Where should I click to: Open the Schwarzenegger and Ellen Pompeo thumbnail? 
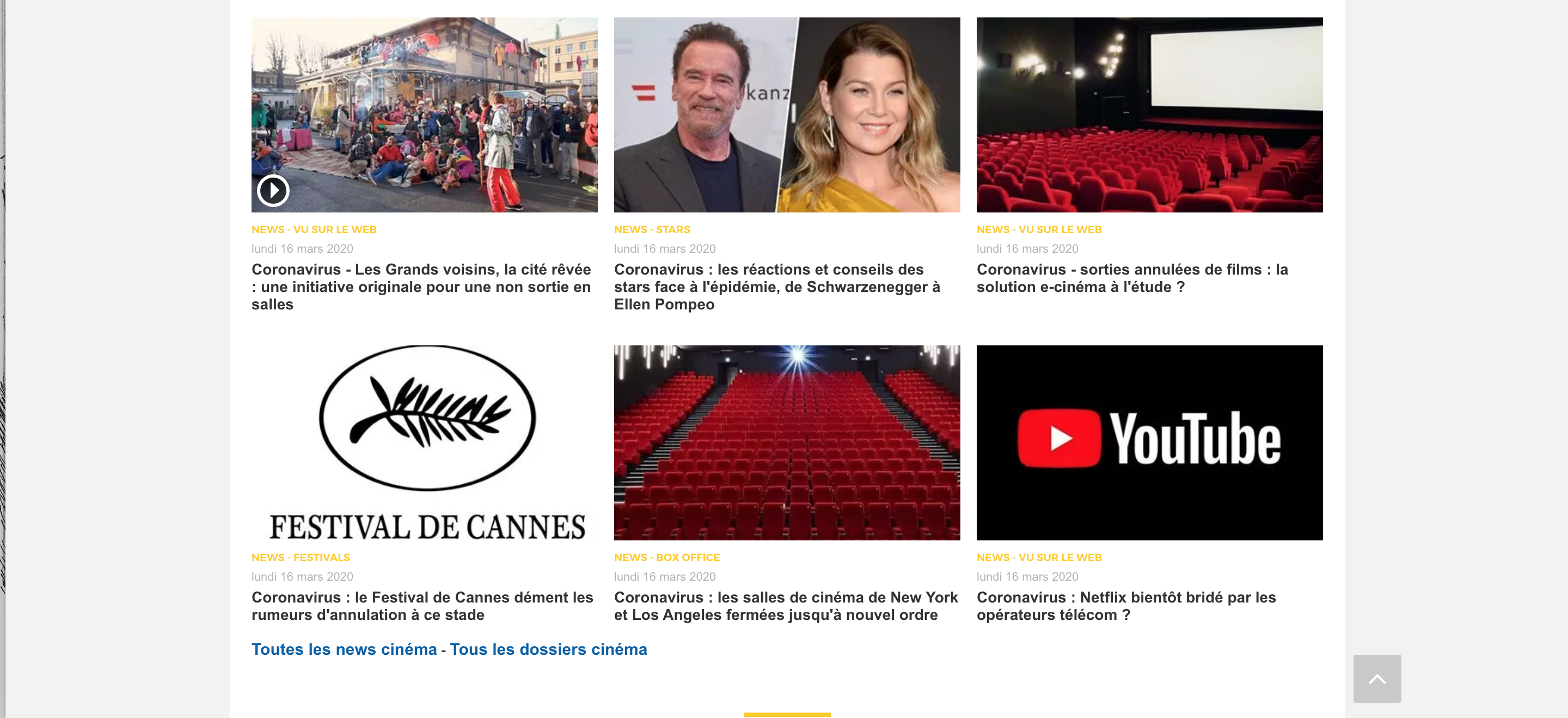coord(786,114)
